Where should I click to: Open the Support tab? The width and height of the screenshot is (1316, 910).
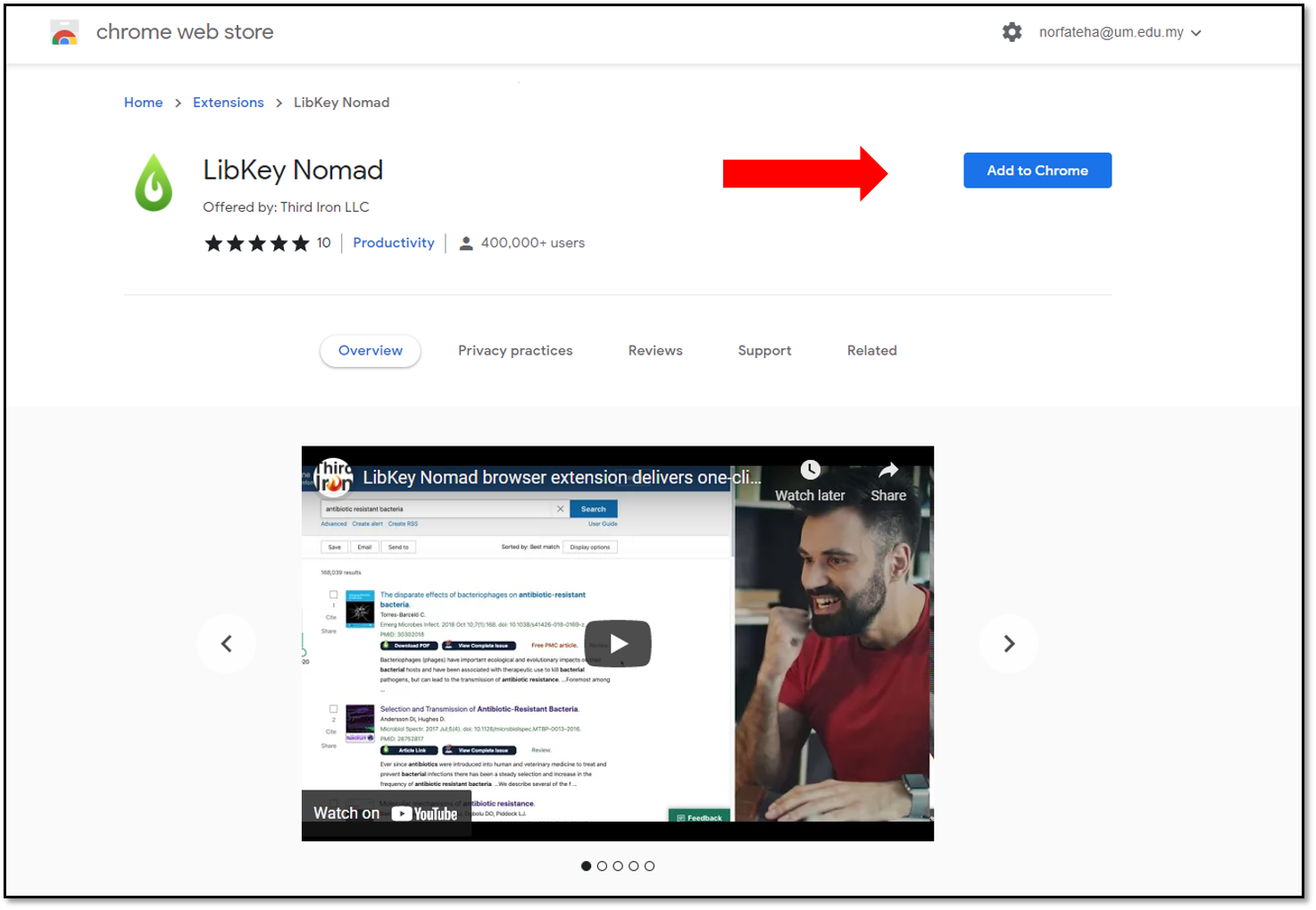[x=765, y=351]
